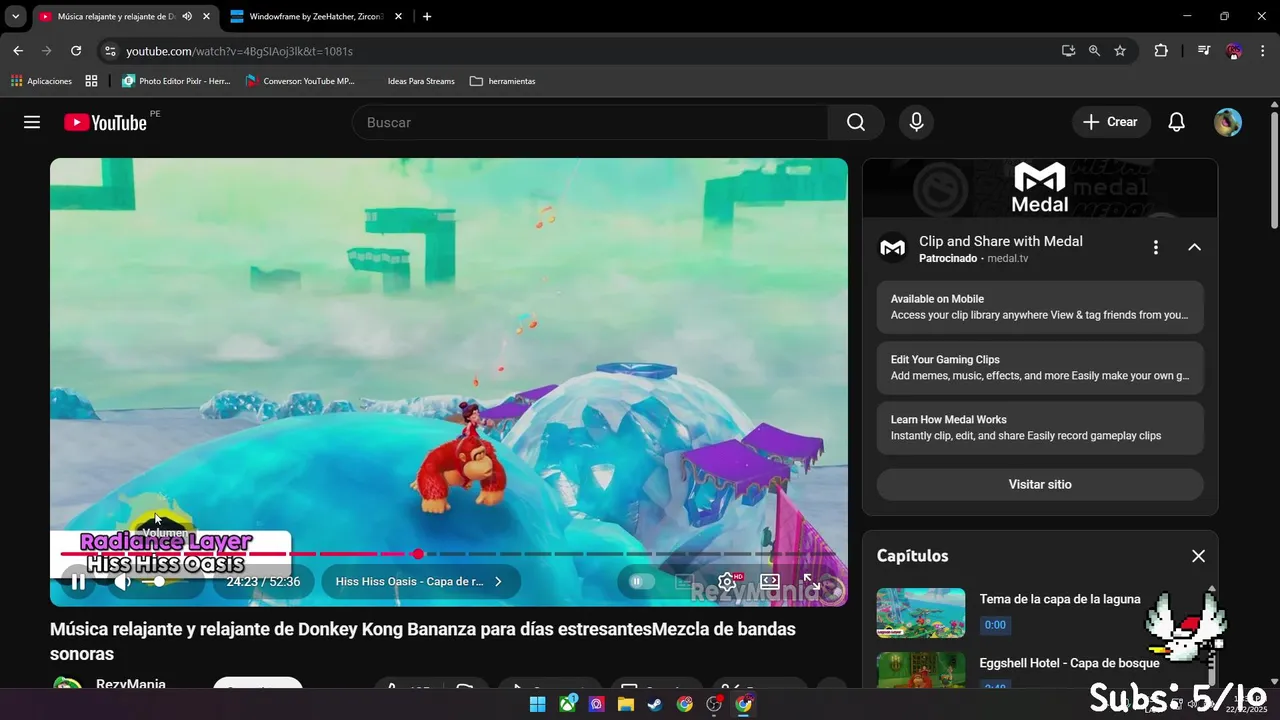Toggle subtitles button in player
This screenshot has height=720, width=1280.
[x=684, y=581]
